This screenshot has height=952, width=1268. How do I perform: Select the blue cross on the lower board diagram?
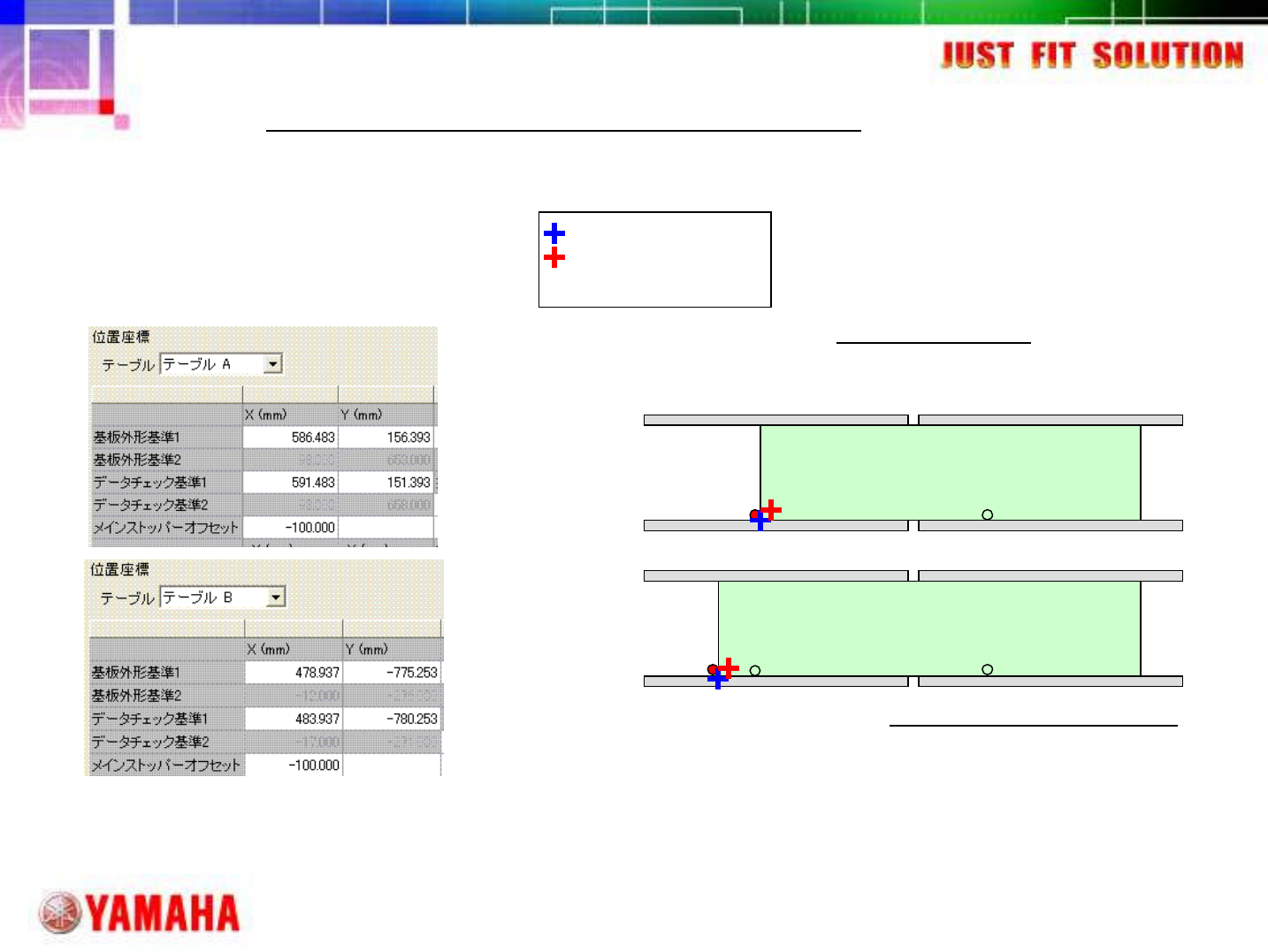tap(718, 679)
